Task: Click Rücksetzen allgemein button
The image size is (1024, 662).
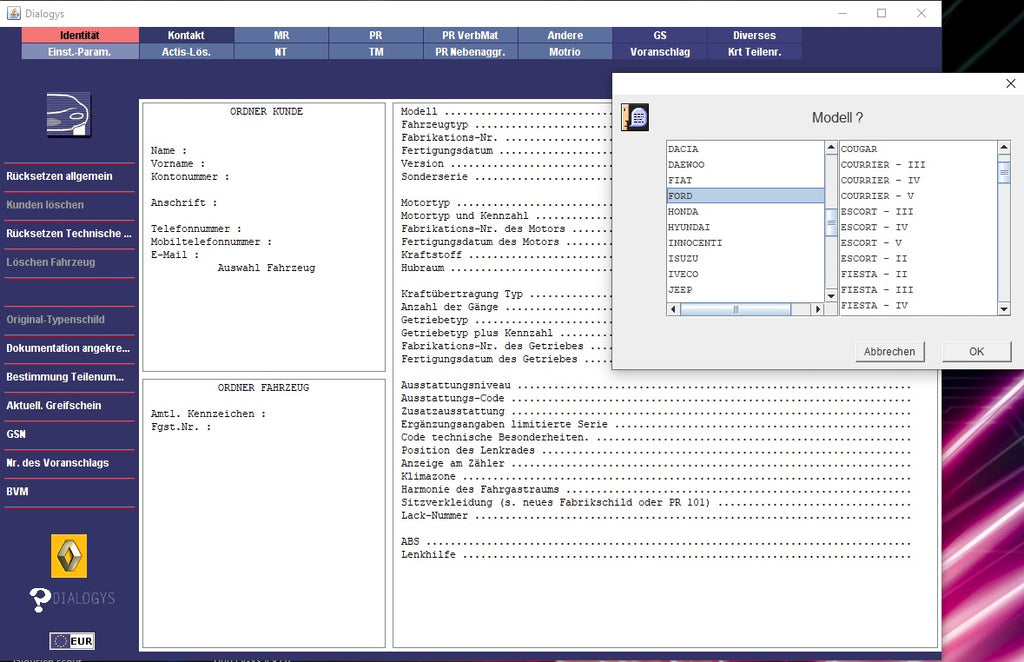Action: [69, 176]
